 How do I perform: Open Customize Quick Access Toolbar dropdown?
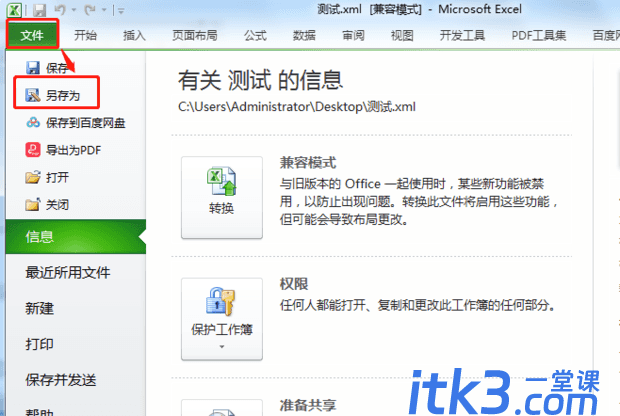pyautogui.click(x=121, y=11)
